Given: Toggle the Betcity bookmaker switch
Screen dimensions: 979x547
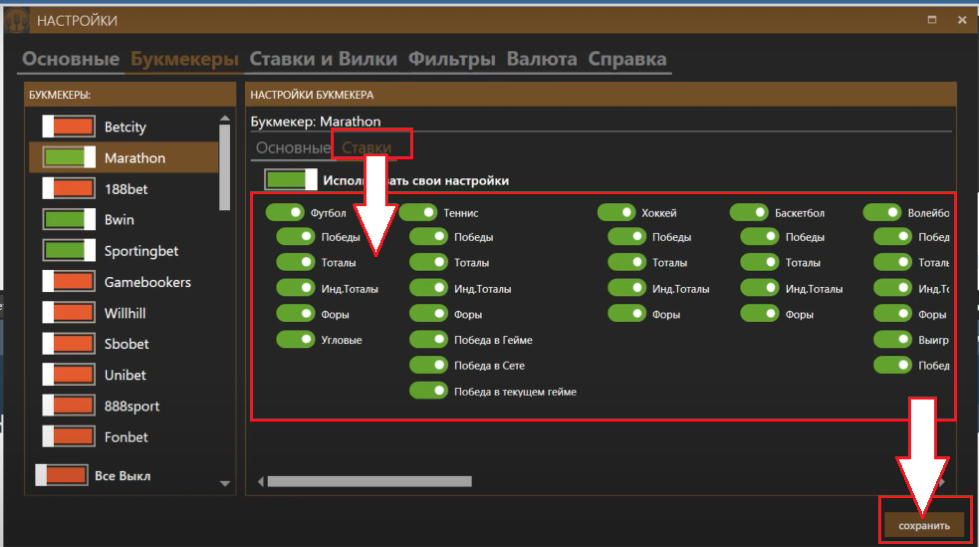Looking at the screenshot, I should pos(69,126).
